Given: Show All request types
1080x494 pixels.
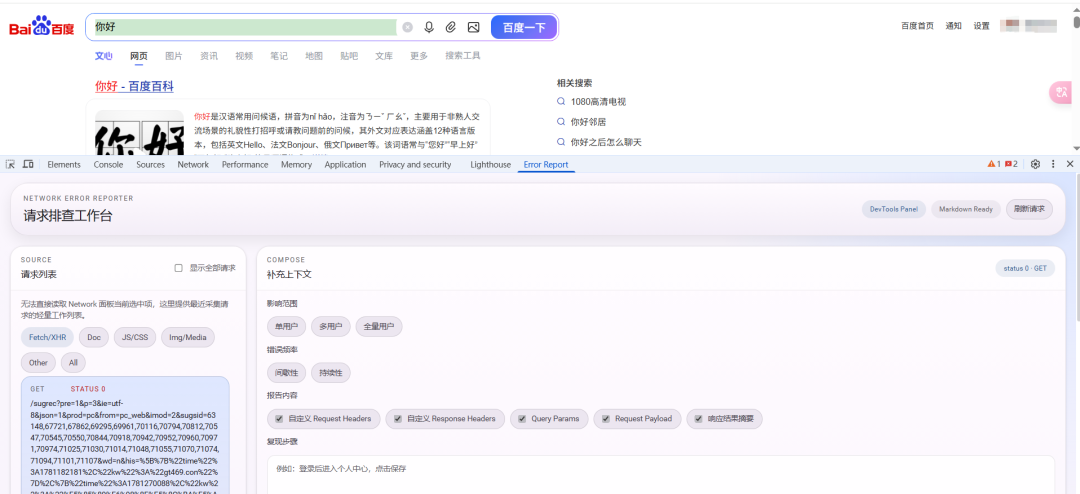Looking at the screenshot, I should pyautogui.click(x=73, y=362).
